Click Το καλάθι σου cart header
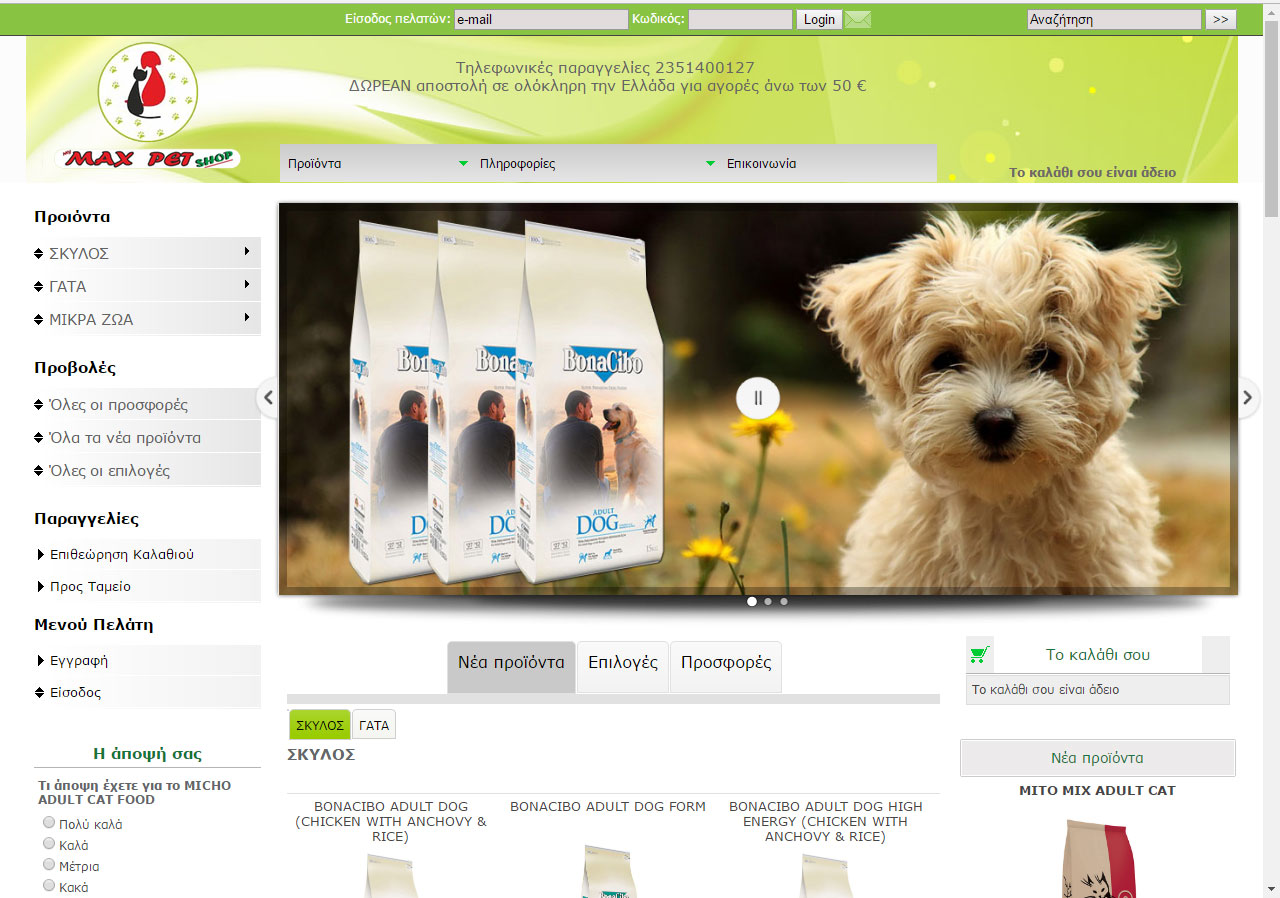This screenshot has width=1280, height=898. point(1098,655)
